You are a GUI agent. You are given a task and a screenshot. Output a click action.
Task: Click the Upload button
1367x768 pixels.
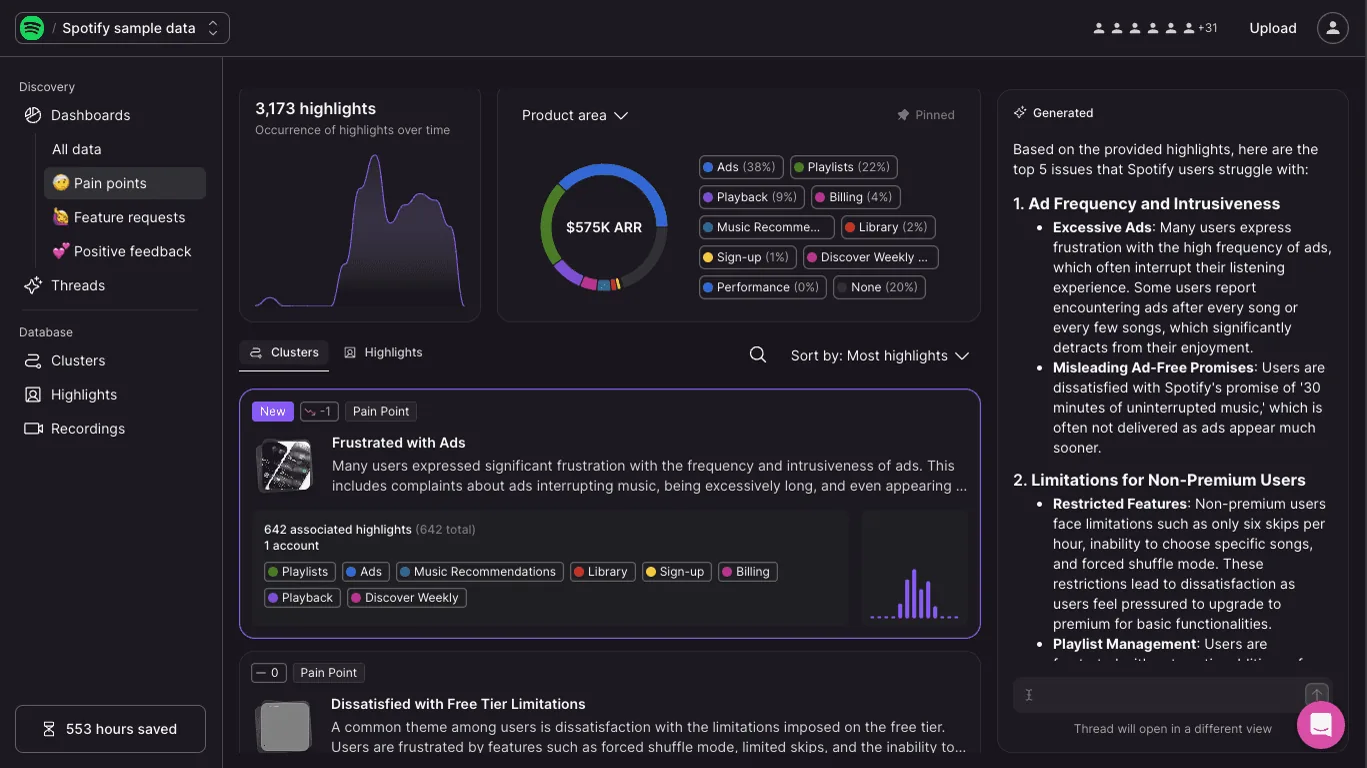pyautogui.click(x=1273, y=28)
